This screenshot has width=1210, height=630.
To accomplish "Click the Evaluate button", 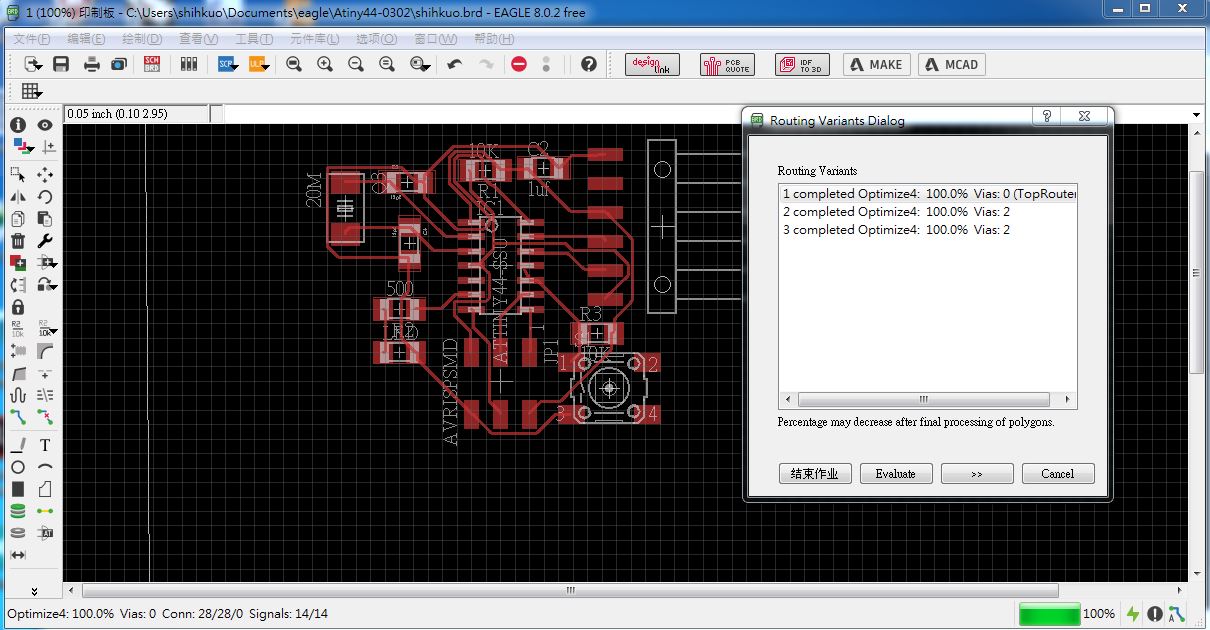I will [x=895, y=473].
